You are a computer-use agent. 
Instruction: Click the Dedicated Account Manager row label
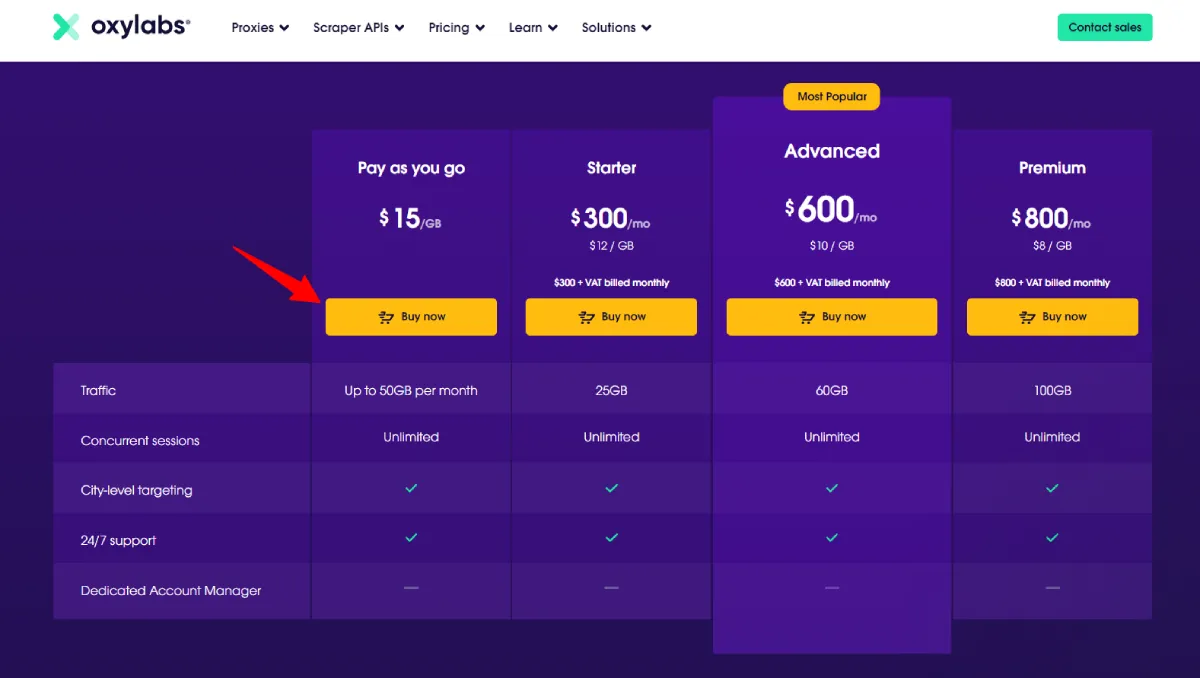(x=171, y=591)
